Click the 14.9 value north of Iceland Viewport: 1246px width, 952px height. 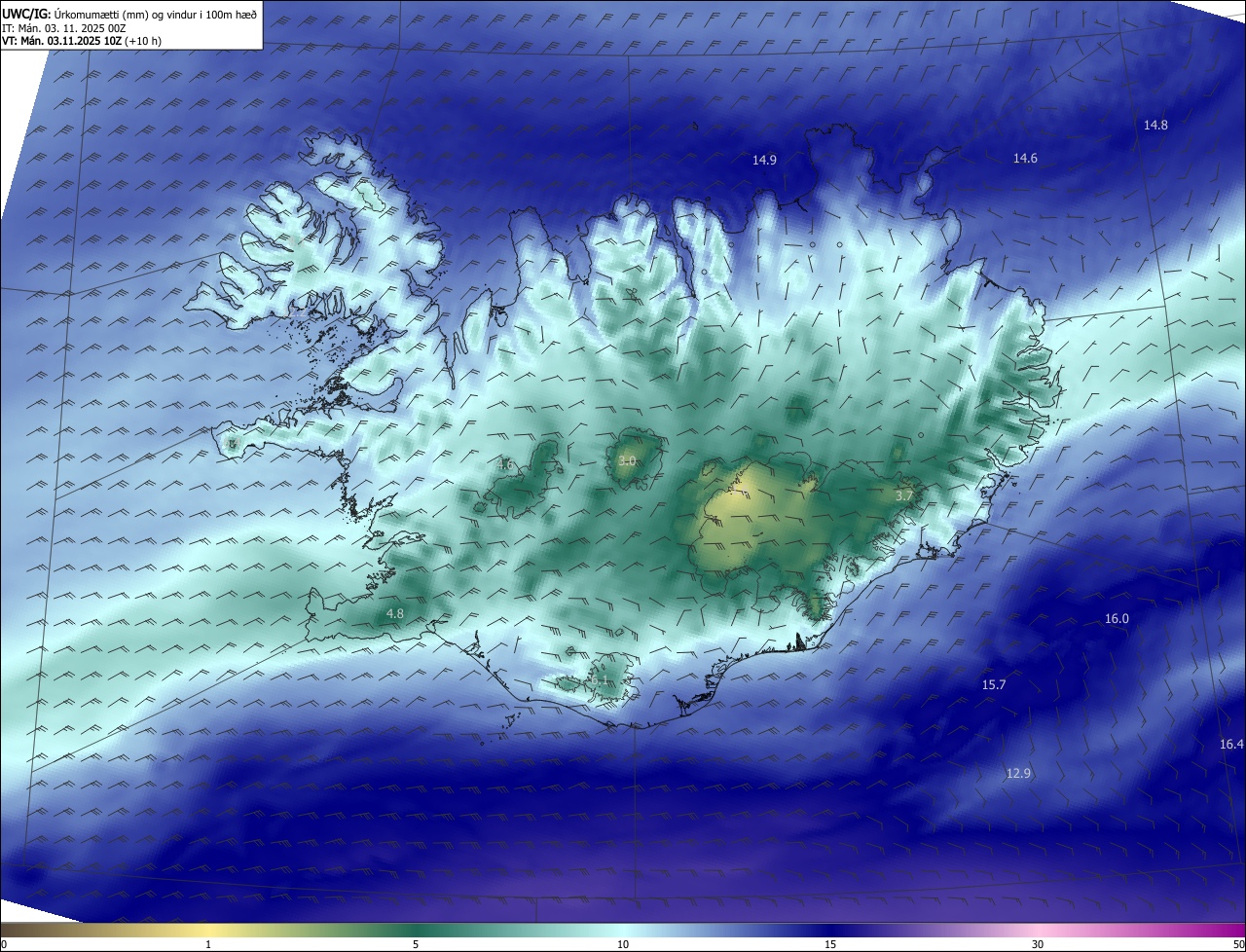pyautogui.click(x=764, y=160)
